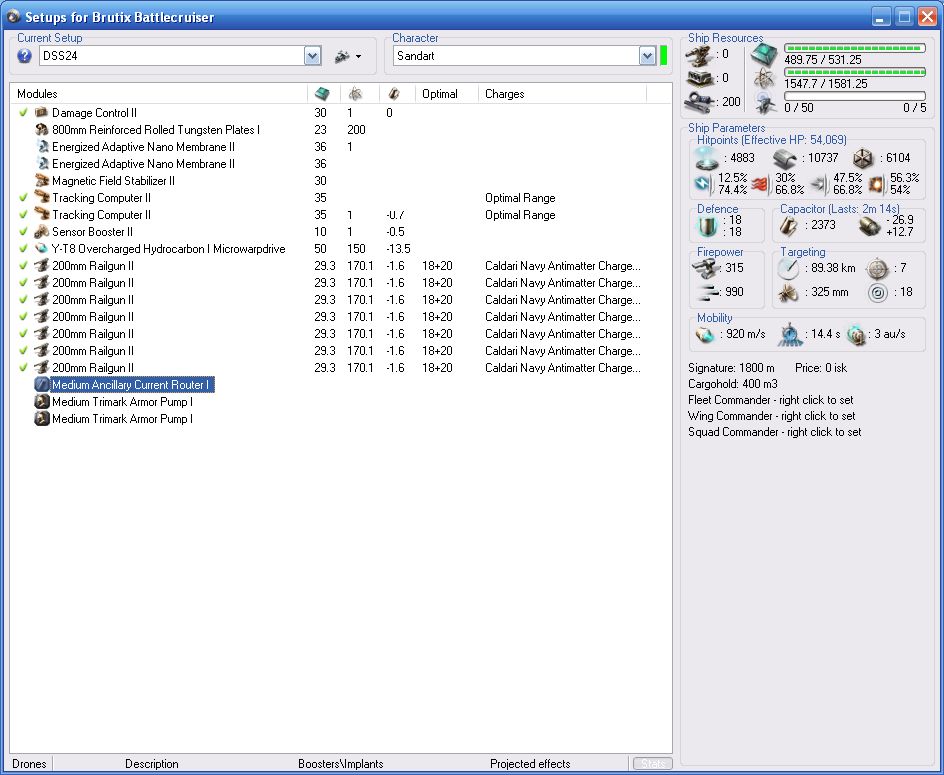Click the Sensor Booster II module icon
The image size is (944, 775).
[x=42, y=232]
